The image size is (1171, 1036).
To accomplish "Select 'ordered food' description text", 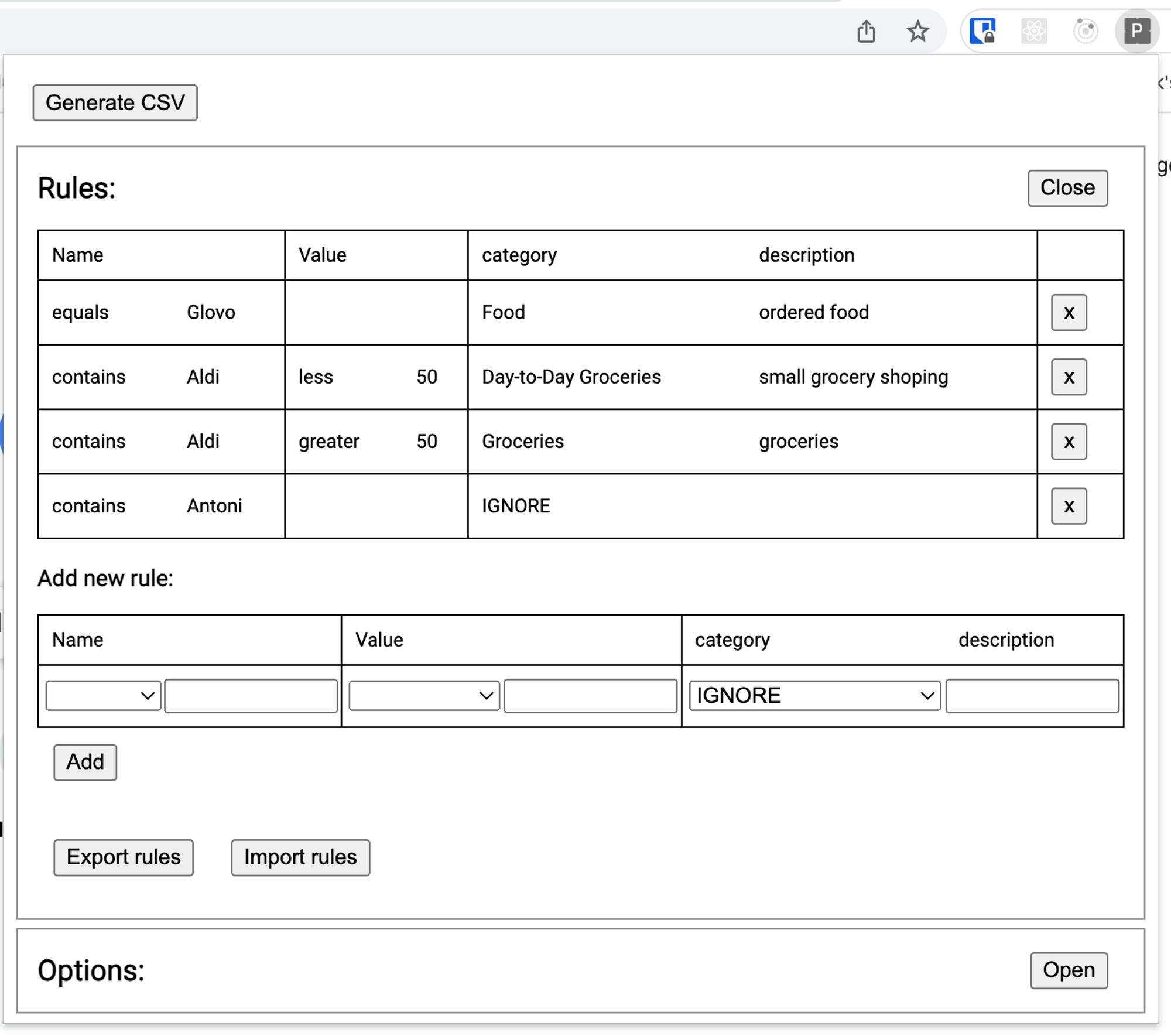I will tap(814, 313).
